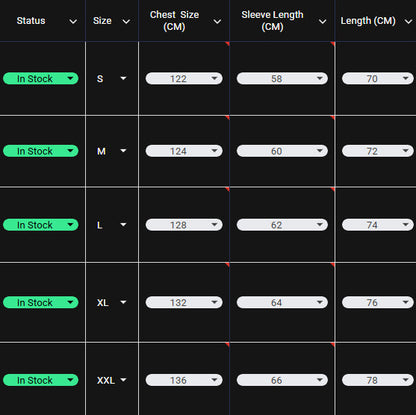The image size is (416, 415).
Task: Select the XL size cell text
Action: click(x=102, y=303)
